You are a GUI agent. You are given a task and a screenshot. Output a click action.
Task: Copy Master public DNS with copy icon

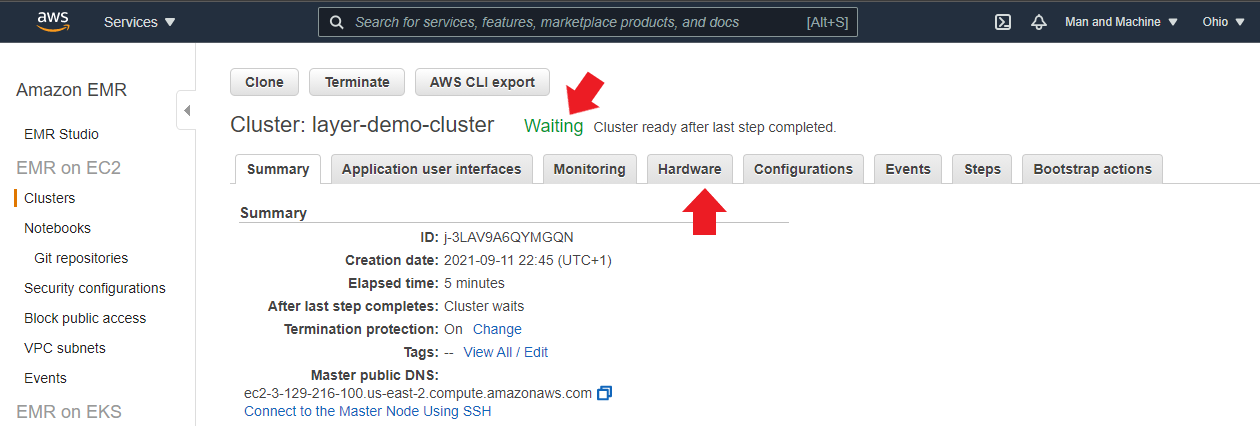coord(604,393)
